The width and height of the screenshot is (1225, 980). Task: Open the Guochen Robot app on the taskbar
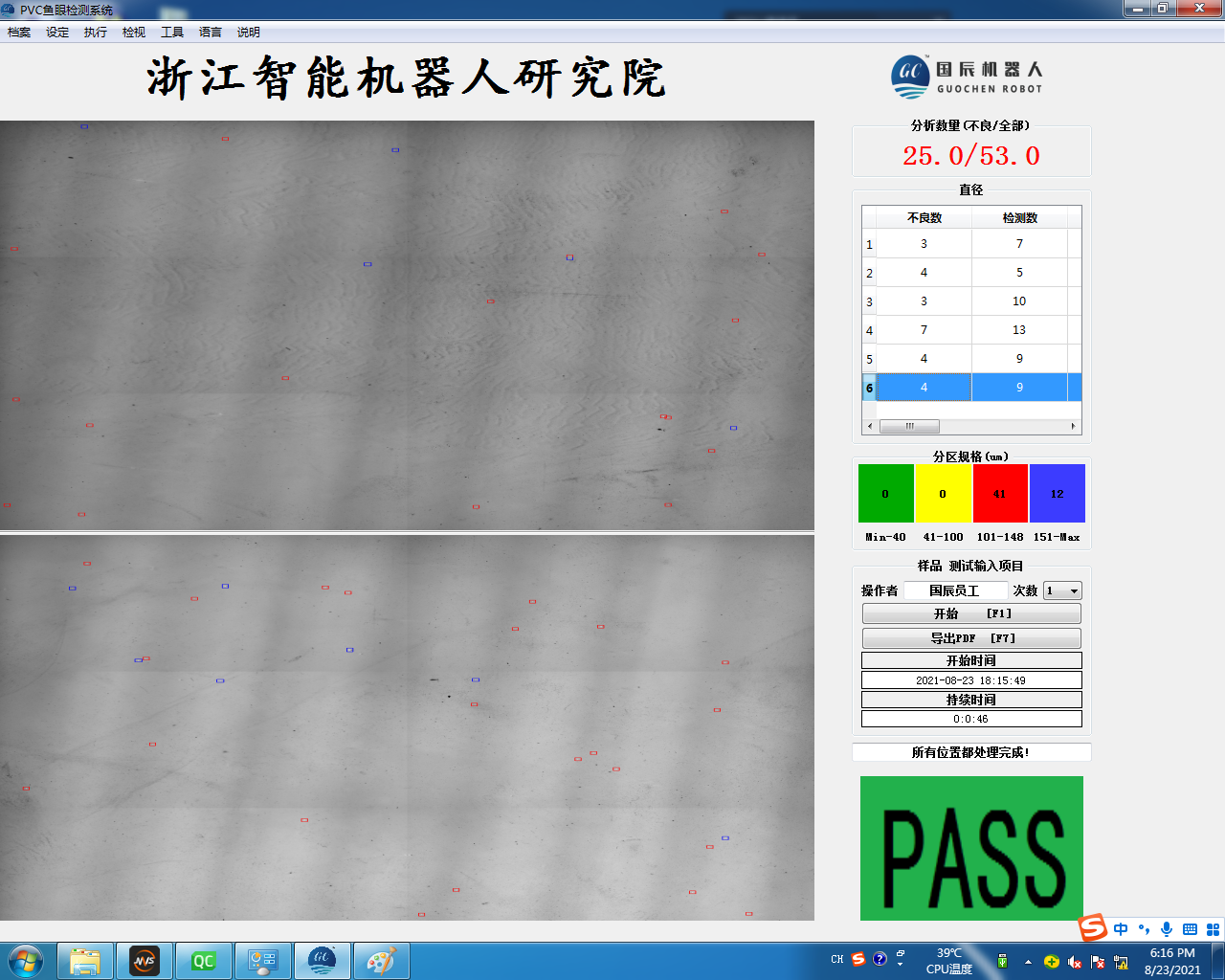click(x=323, y=960)
